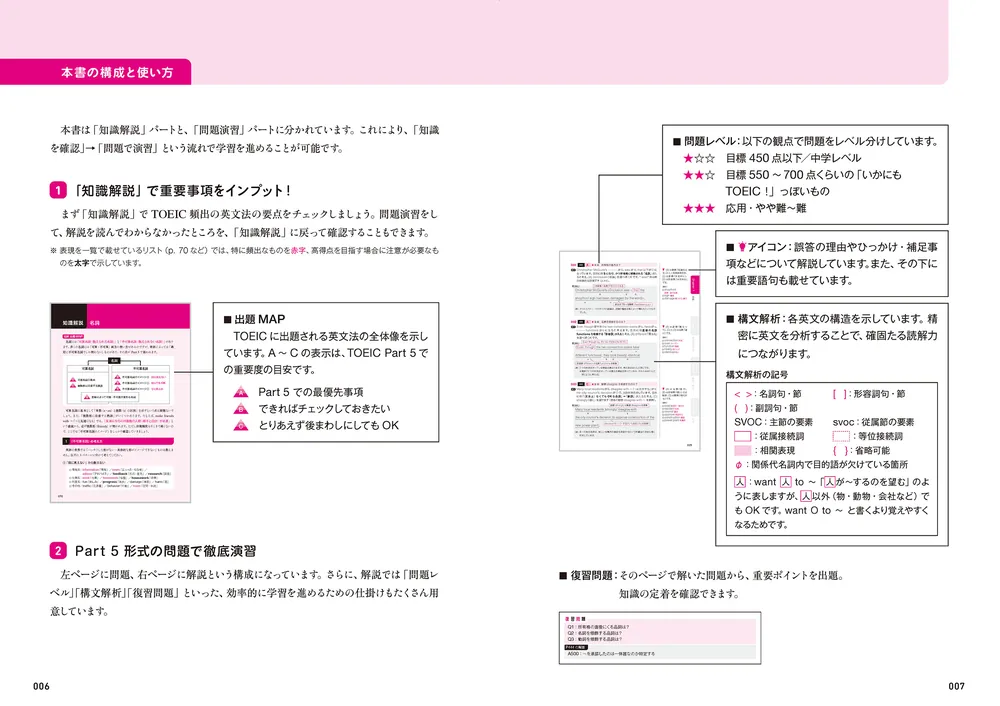Image resolution: width=1000 pixels, height=706 pixels.
Task: Click the svoc : 従属節の要素 entry
Action: tap(873, 422)
